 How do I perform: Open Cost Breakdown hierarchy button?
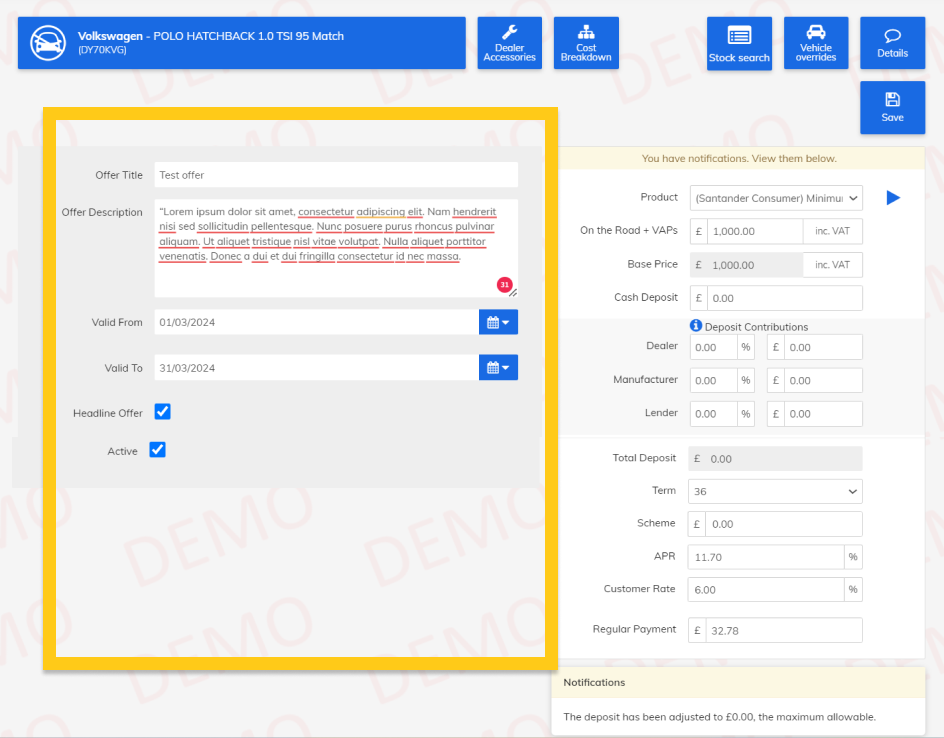[586, 43]
